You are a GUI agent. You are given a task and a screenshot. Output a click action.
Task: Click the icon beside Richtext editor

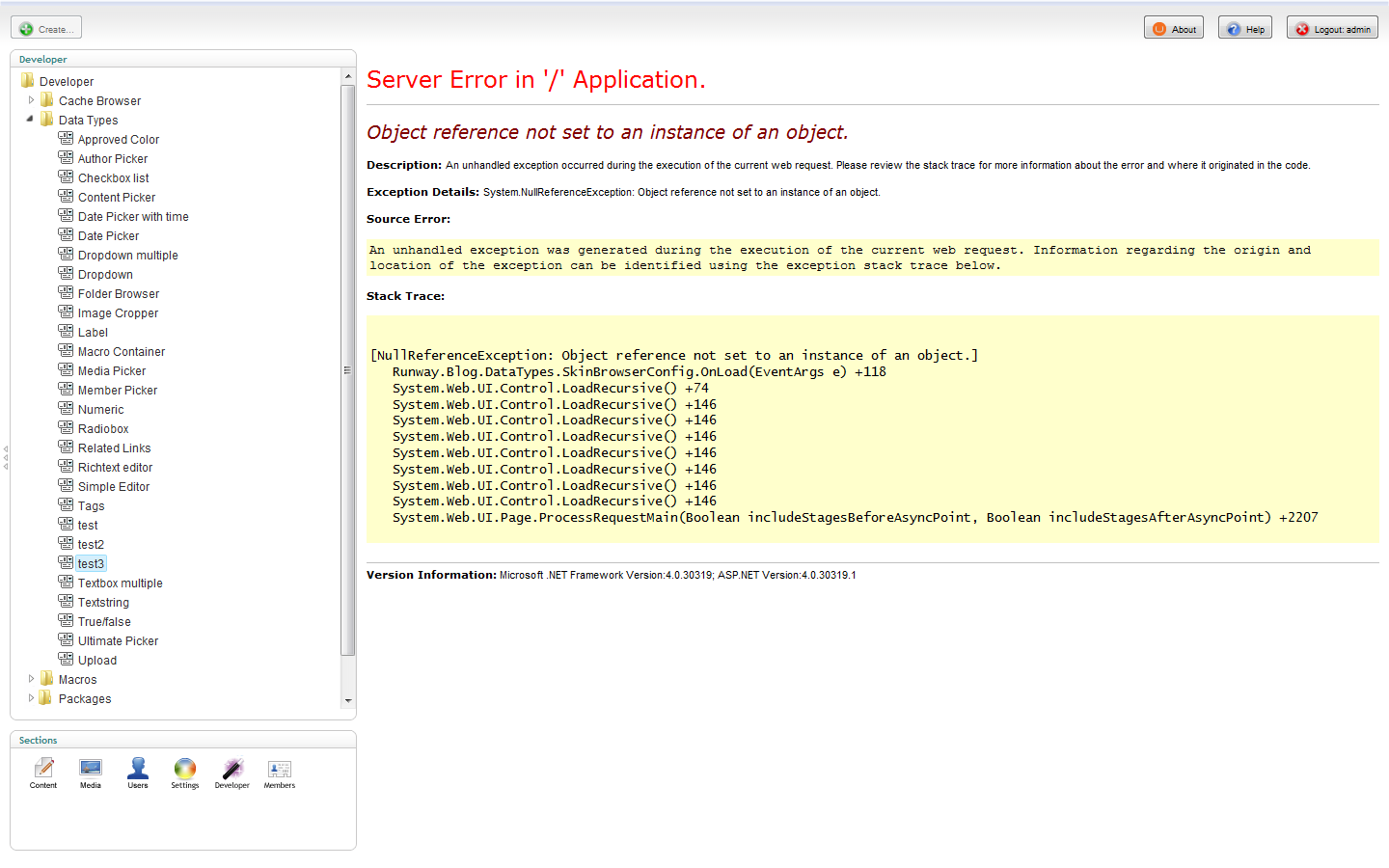coord(66,467)
